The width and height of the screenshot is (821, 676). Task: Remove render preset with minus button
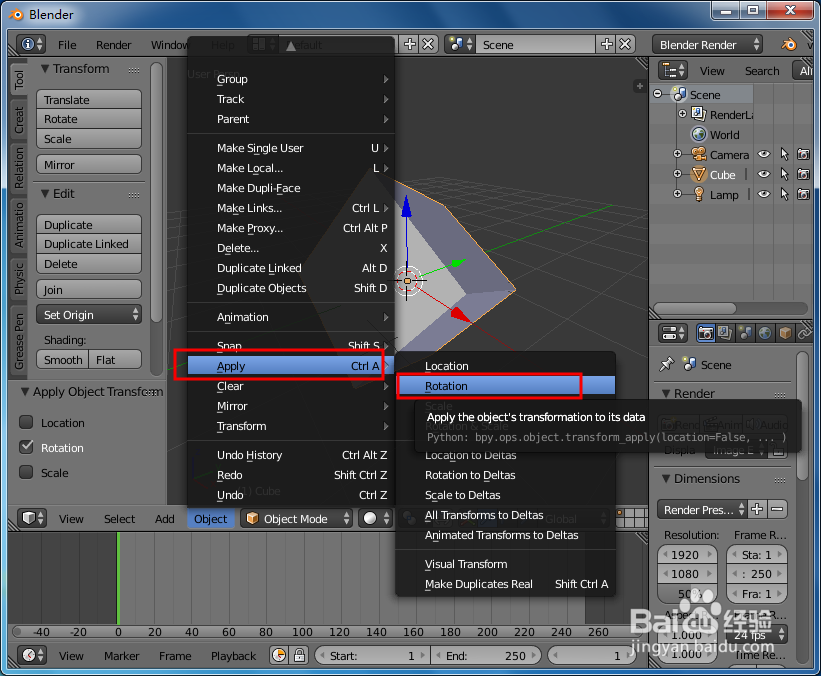click(778, 509)
